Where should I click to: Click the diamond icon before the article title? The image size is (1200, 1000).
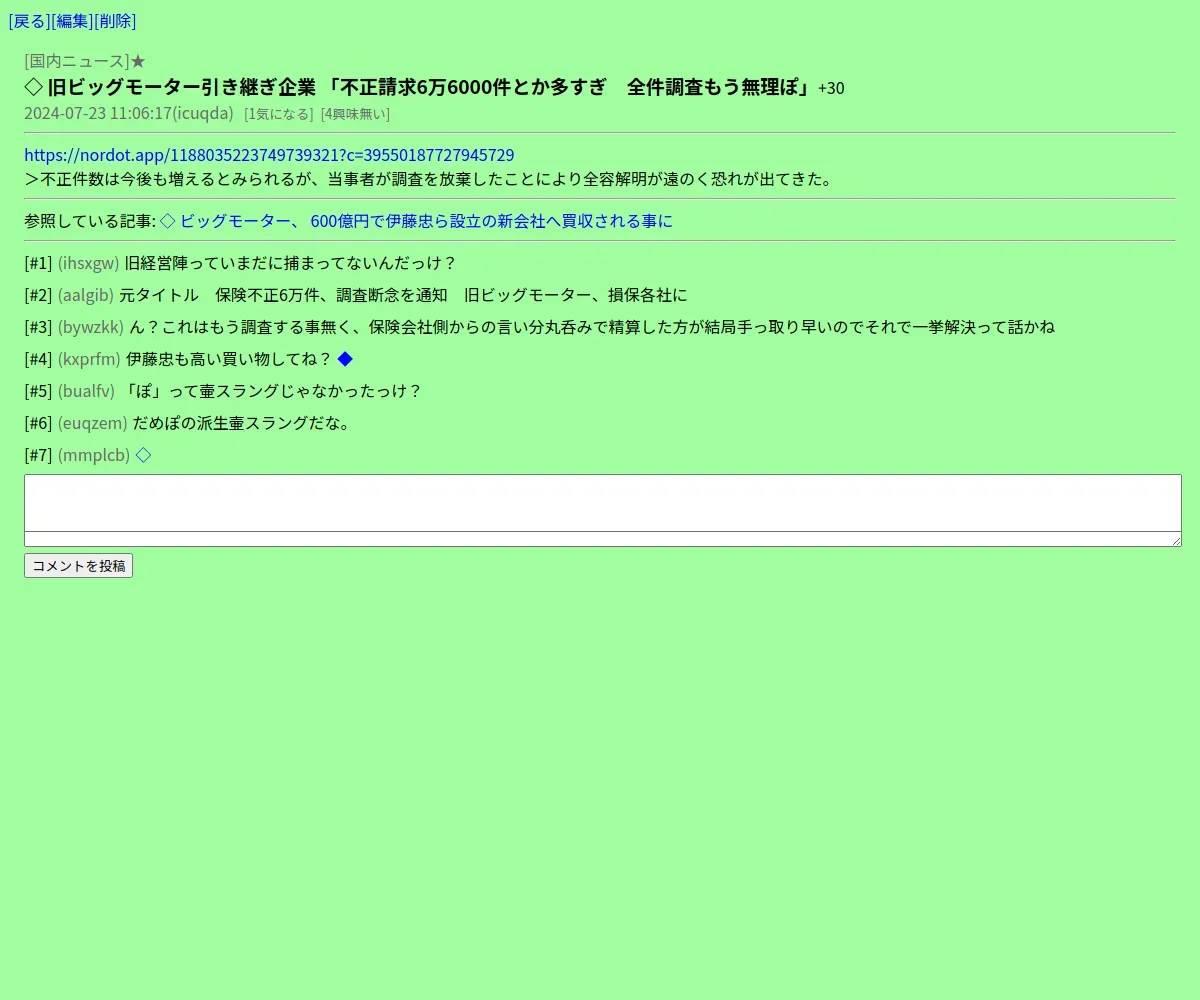[33, 87]
